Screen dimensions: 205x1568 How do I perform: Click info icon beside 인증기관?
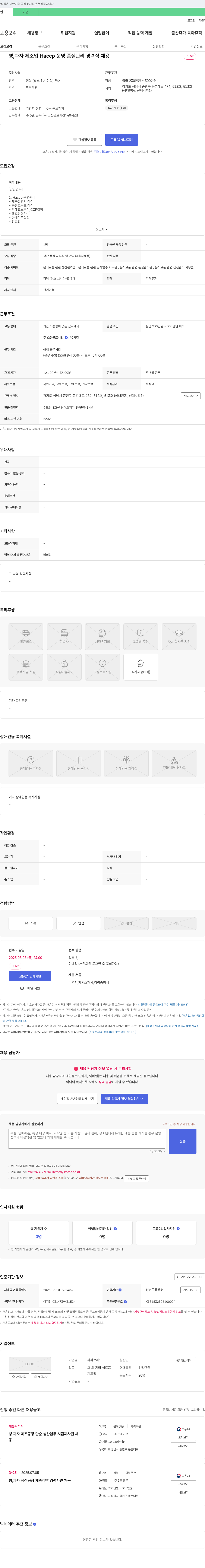tap(120, 1289)
